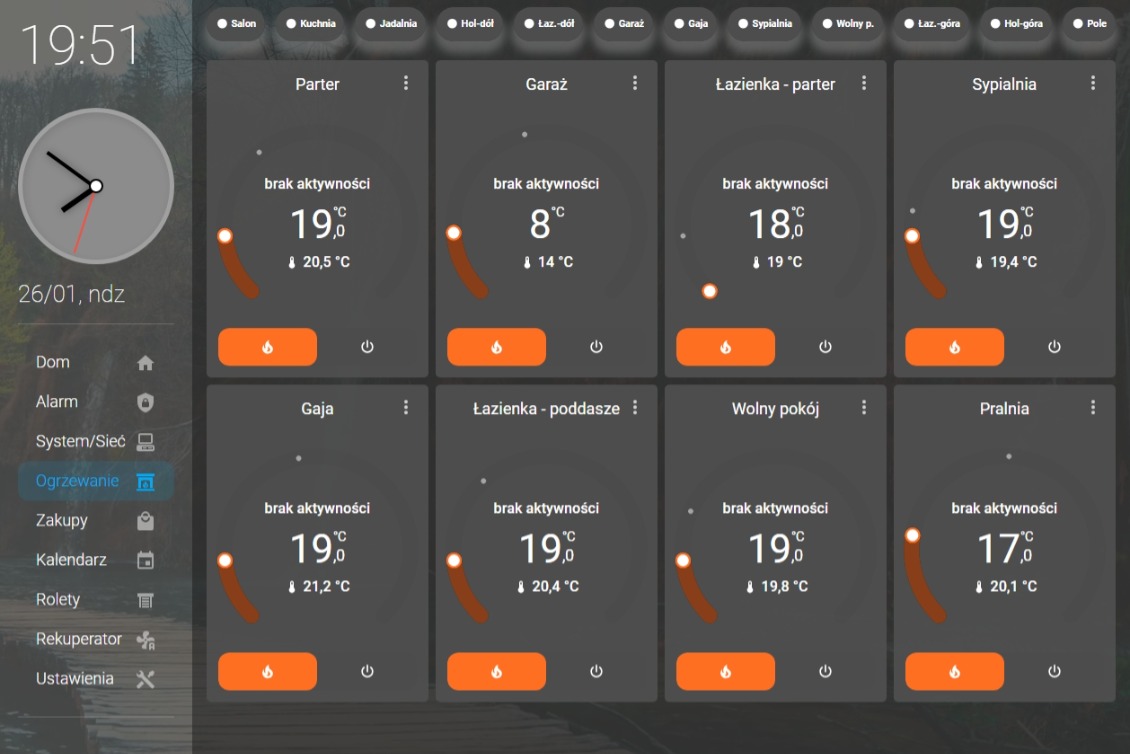Turn off Wolny pokój with power icon
This screenshot has width=1130, height=754.
[825, 671]
